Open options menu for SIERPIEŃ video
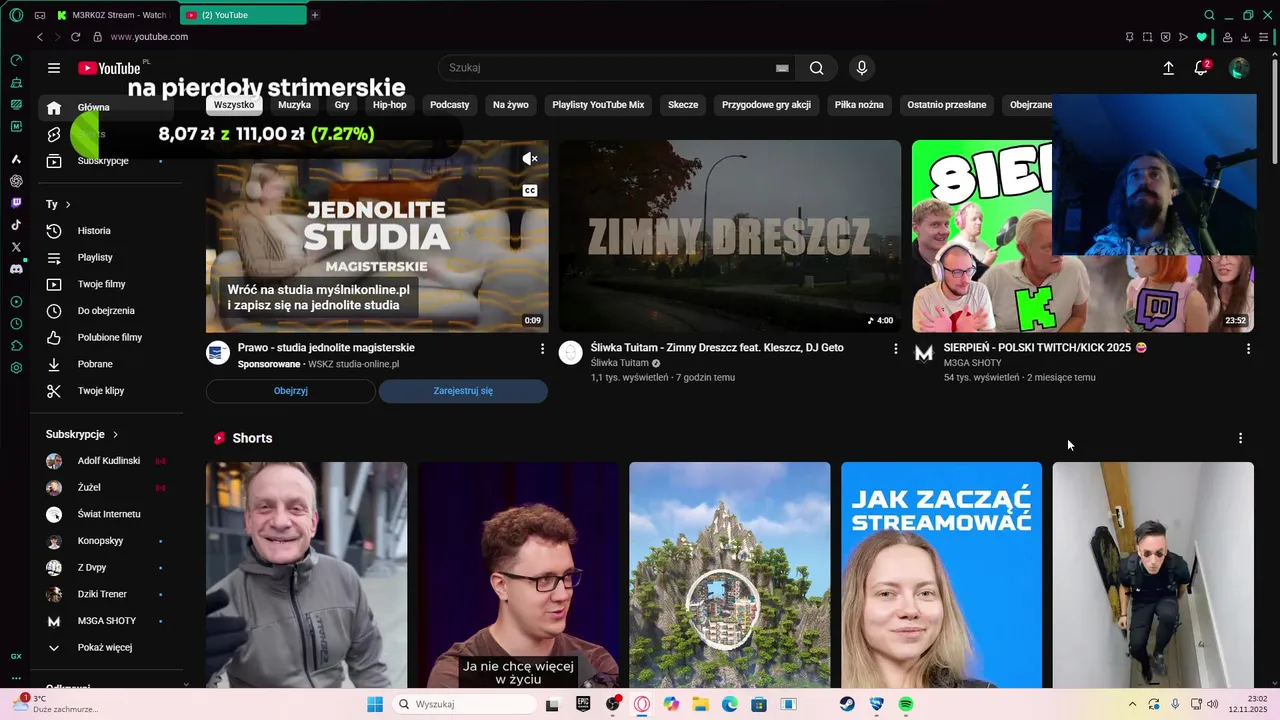 [x=1248, y=349]
